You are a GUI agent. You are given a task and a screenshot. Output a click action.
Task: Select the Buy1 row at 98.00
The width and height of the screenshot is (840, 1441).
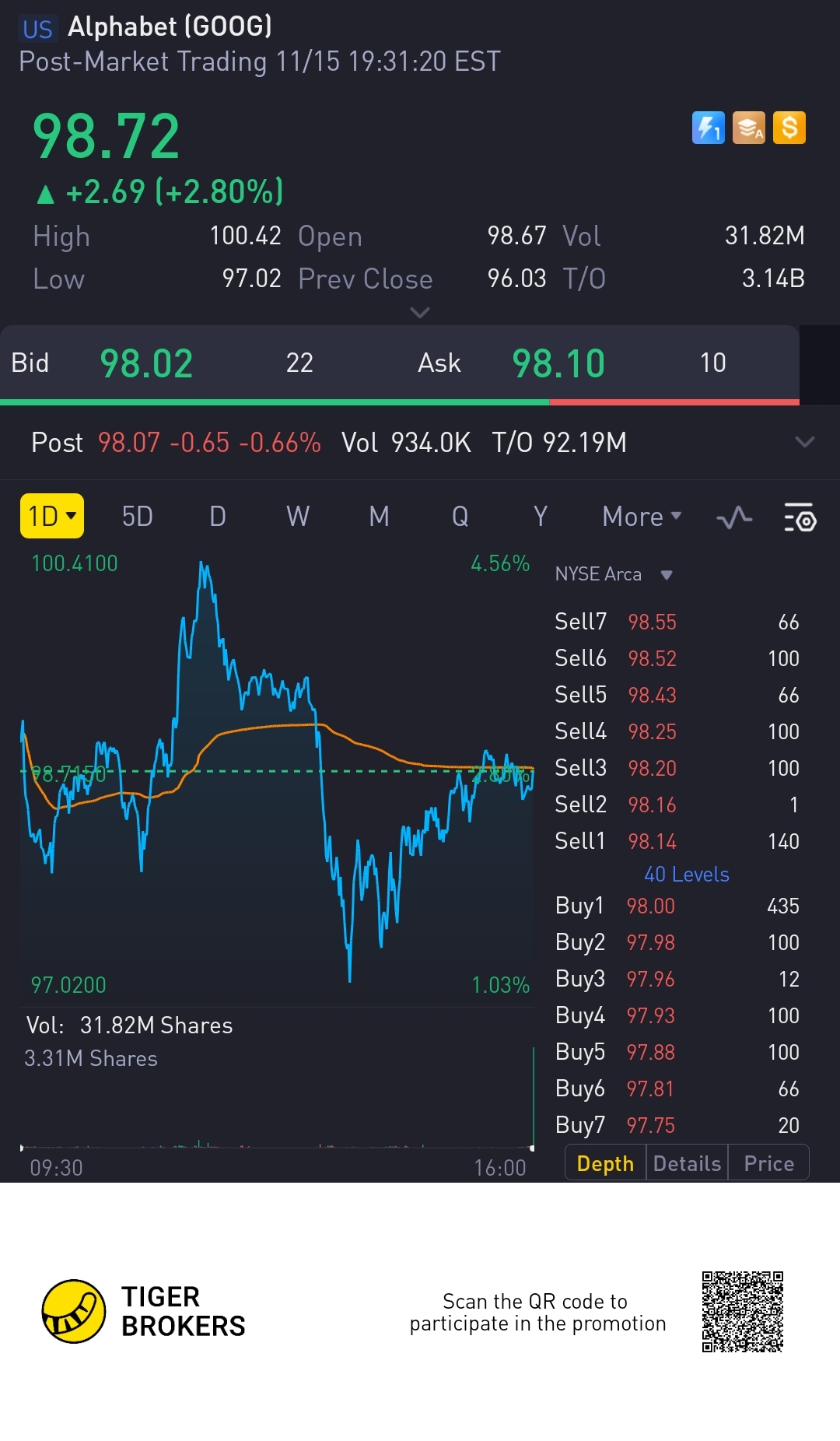point(677,906)
